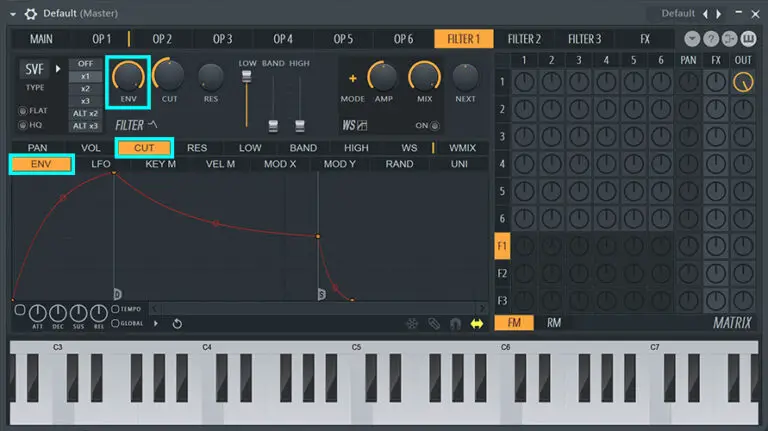Click the plugin options gear icon
768x431 pixels.
coord(31,14)
